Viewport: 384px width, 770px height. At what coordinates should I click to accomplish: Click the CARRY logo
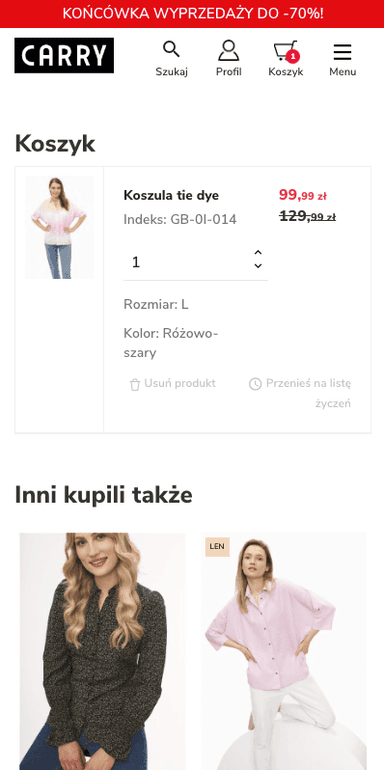click(x=64, y=55)
